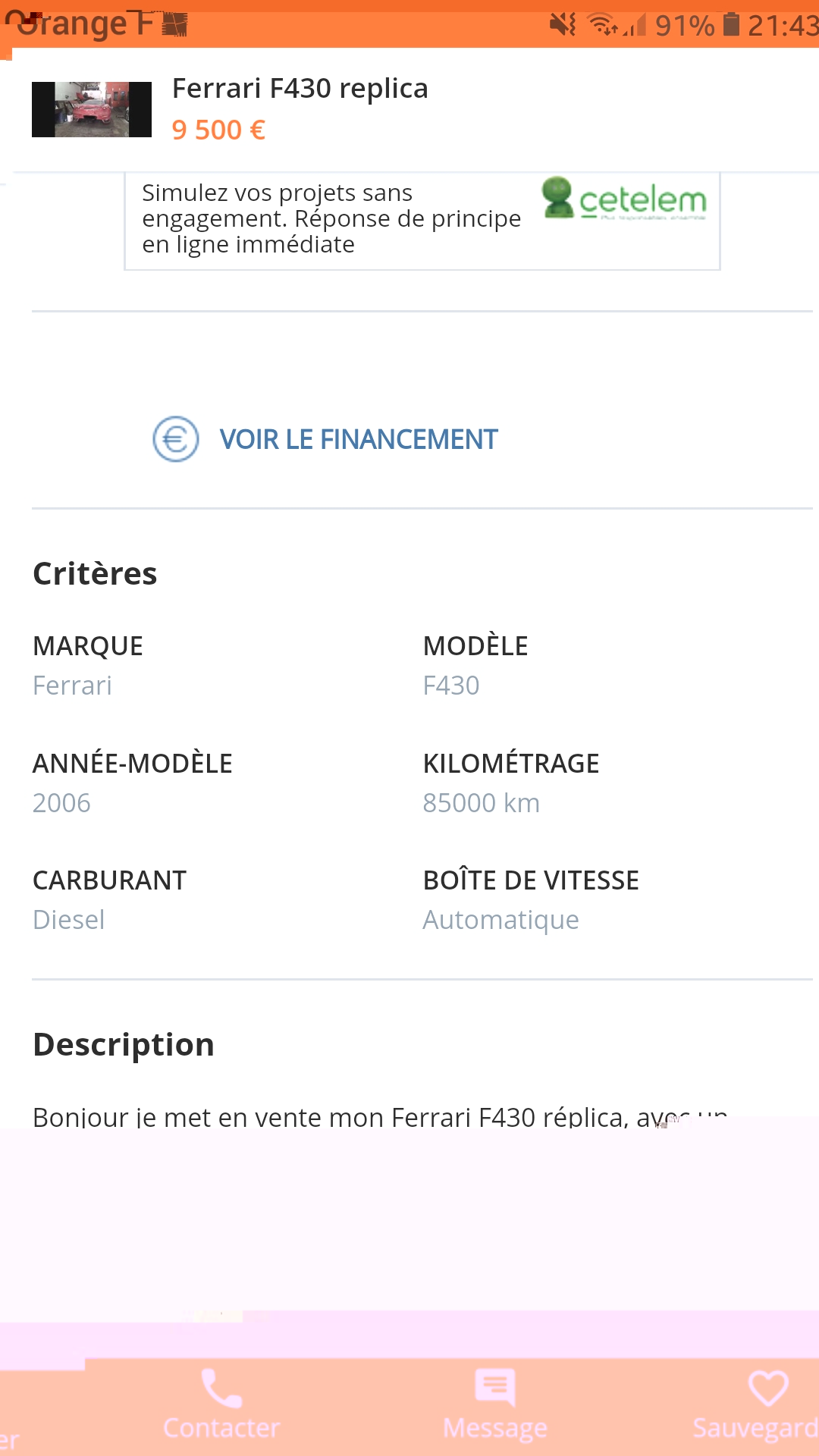
Task: Tap the phone icon to contact seller
Action: [x=221, y=1388]
